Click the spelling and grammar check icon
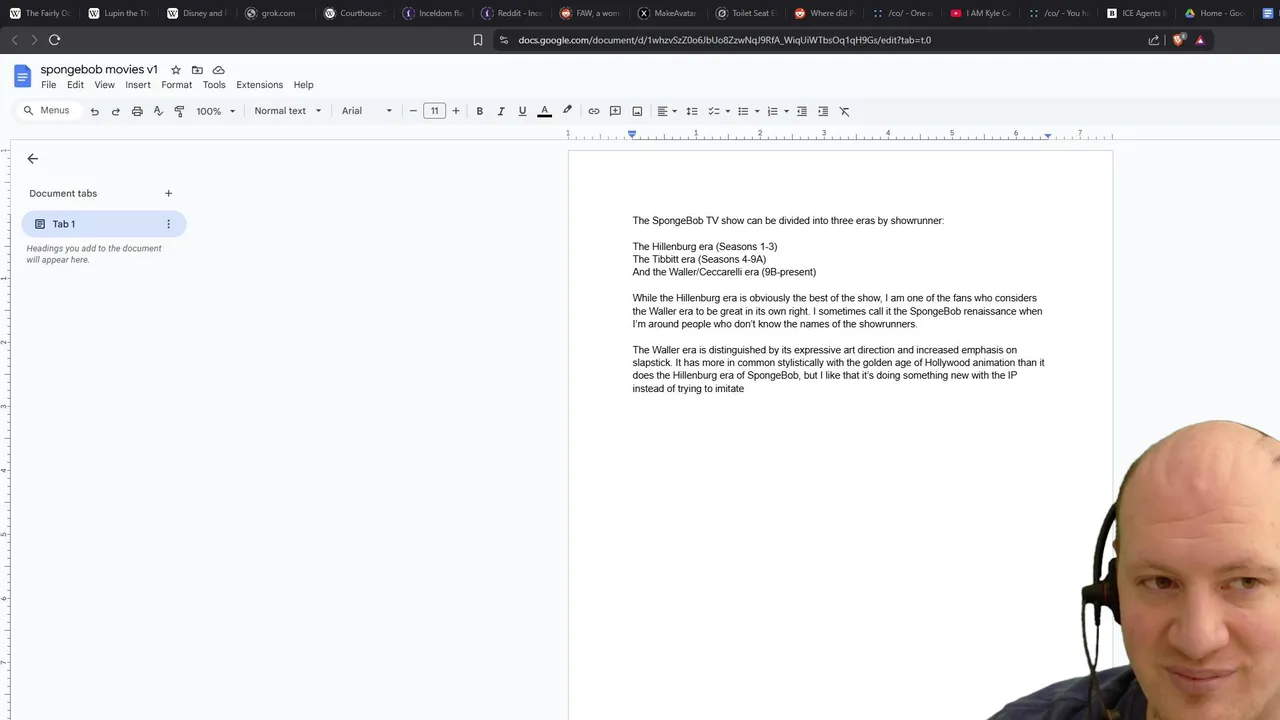This screenshot has width=1280, height=720. click(158, 111)
